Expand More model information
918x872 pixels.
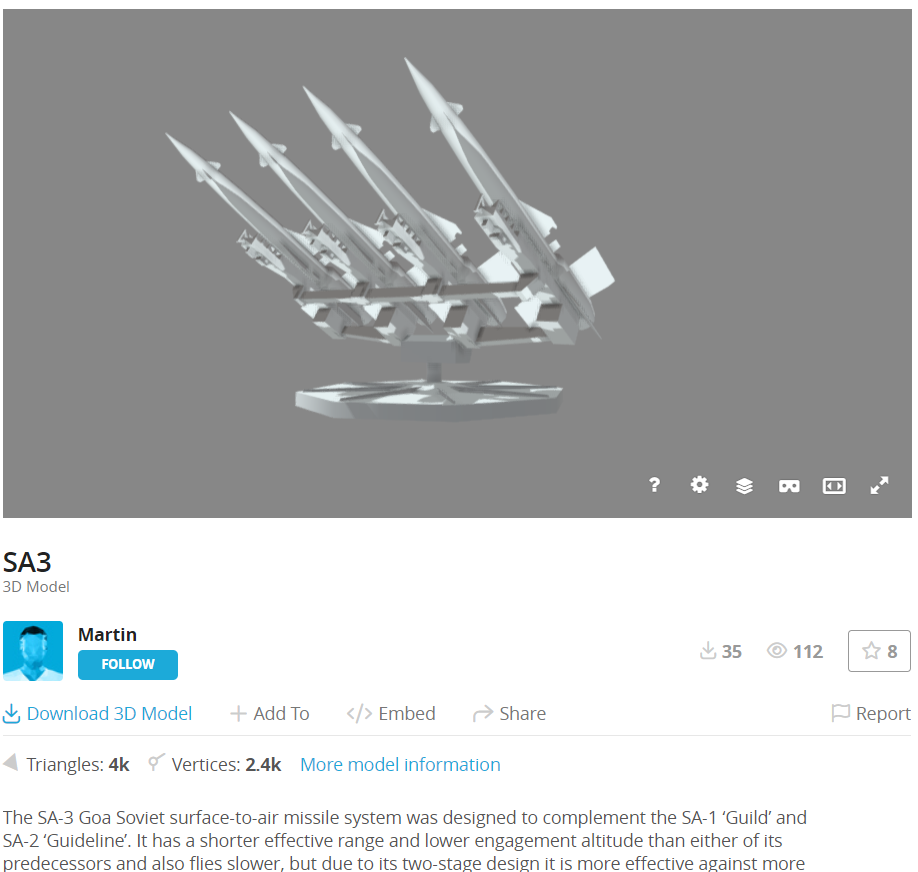coord(400,764)
